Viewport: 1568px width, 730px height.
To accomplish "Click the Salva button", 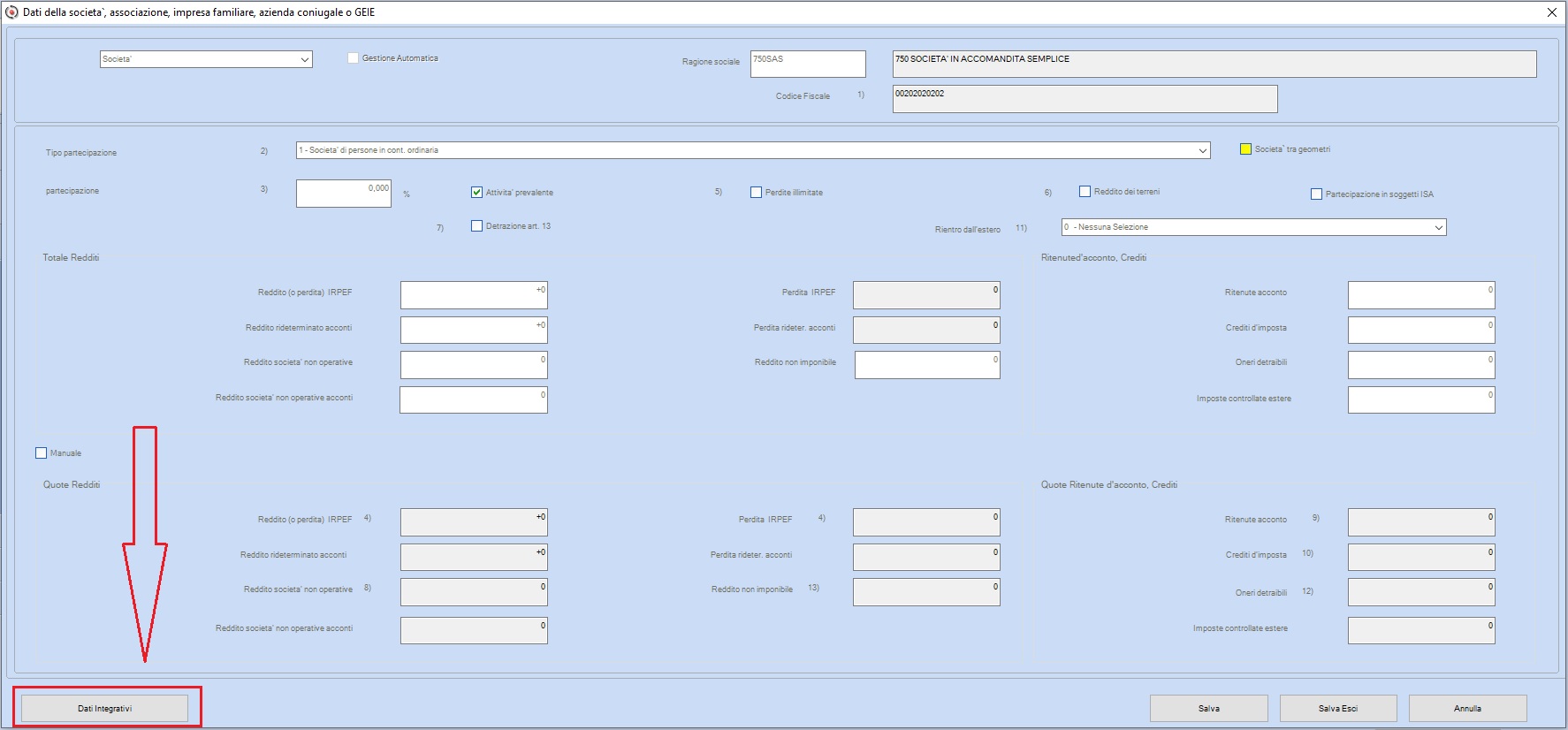I will click(x=1208, y=709).
